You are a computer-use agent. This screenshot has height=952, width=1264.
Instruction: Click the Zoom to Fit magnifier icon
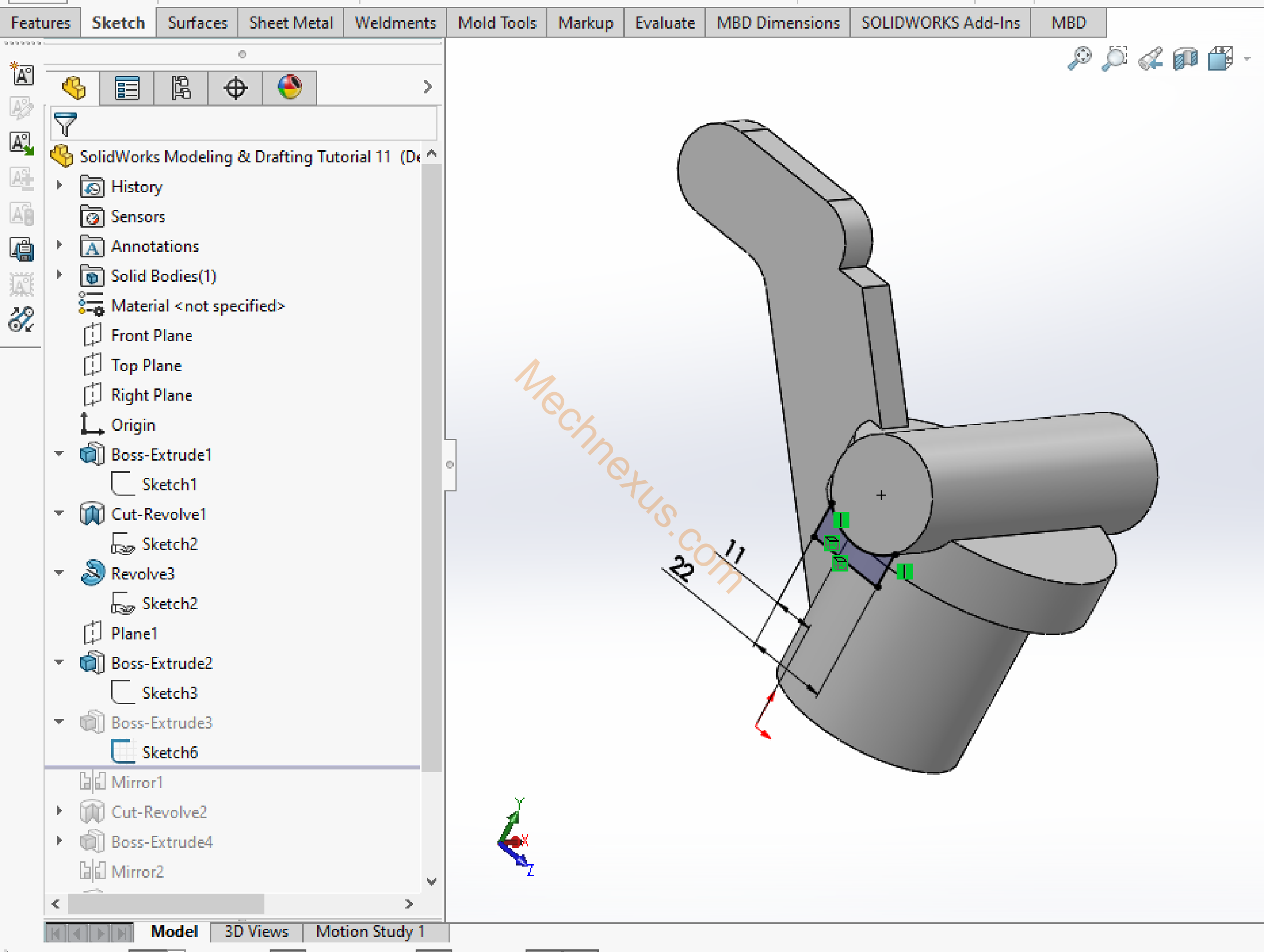pos(1079,58)
